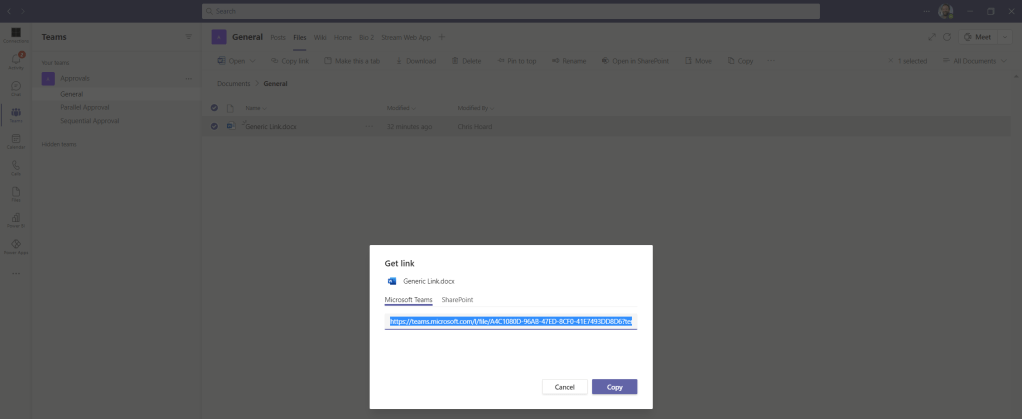
Task: Clear the 1 selected indicator
Action: pos(890,61)
